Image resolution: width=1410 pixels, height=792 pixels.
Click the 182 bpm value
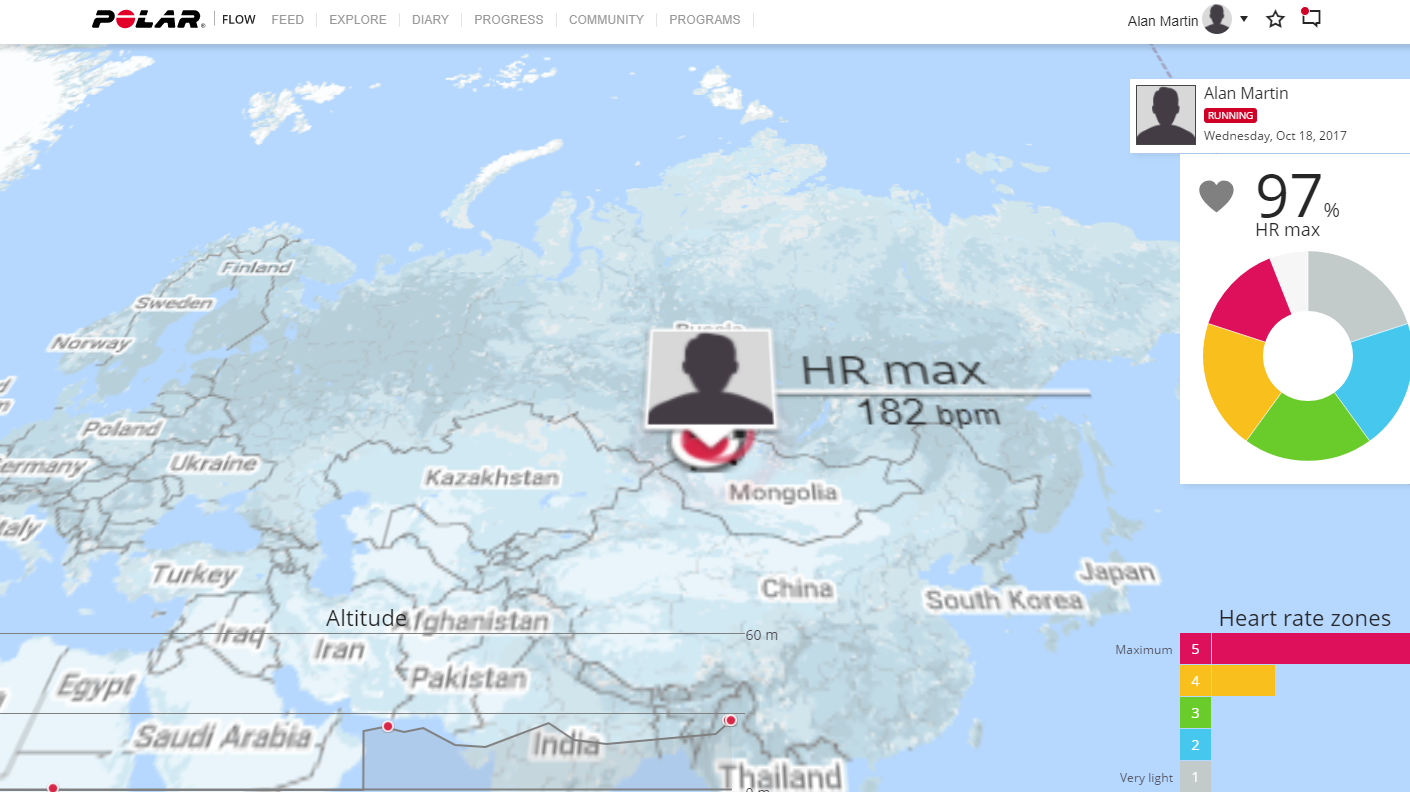(x=928, y=411)
